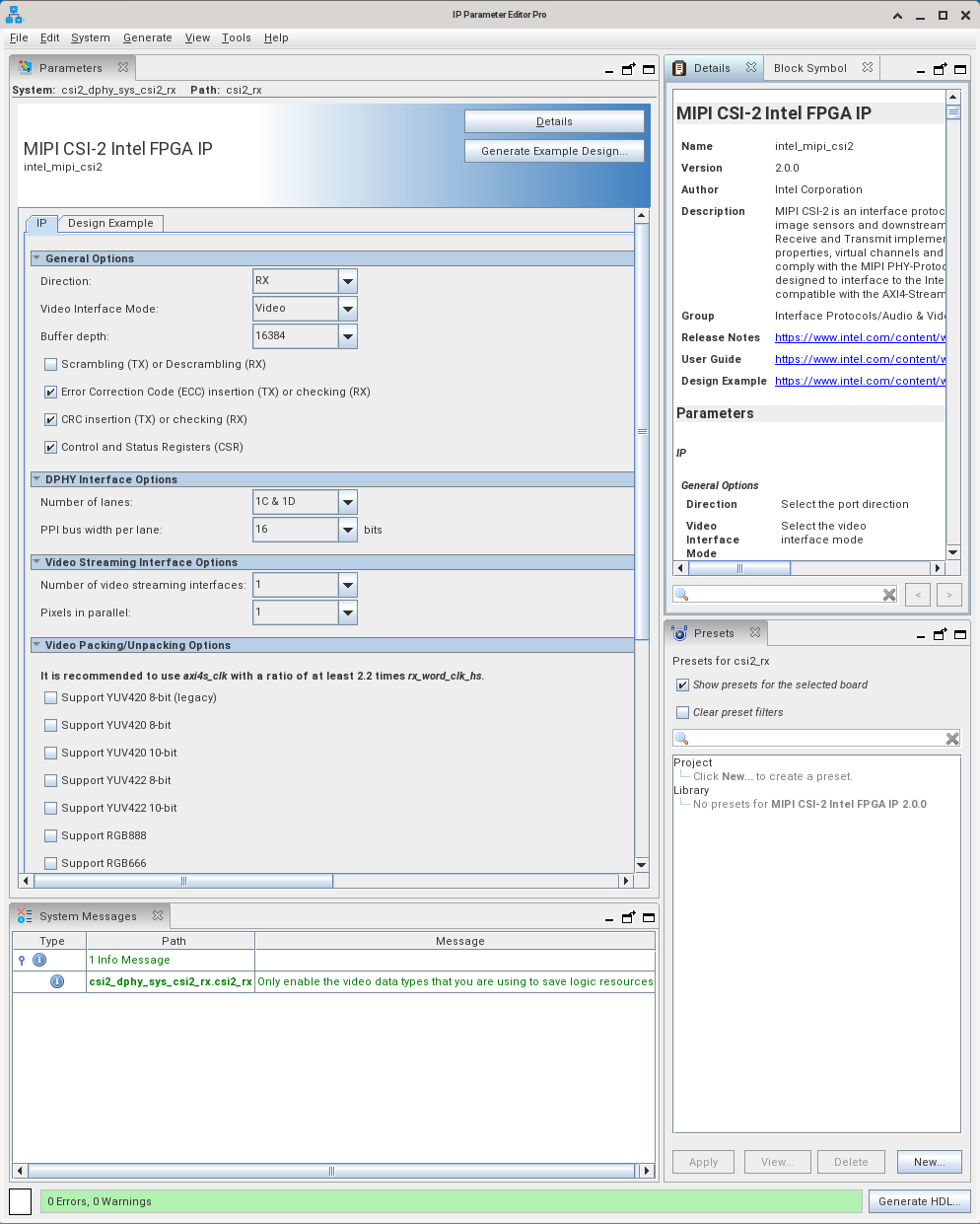
Task: Enable Support YUV420 8-bit (legacy)
Action: point(51,698)
